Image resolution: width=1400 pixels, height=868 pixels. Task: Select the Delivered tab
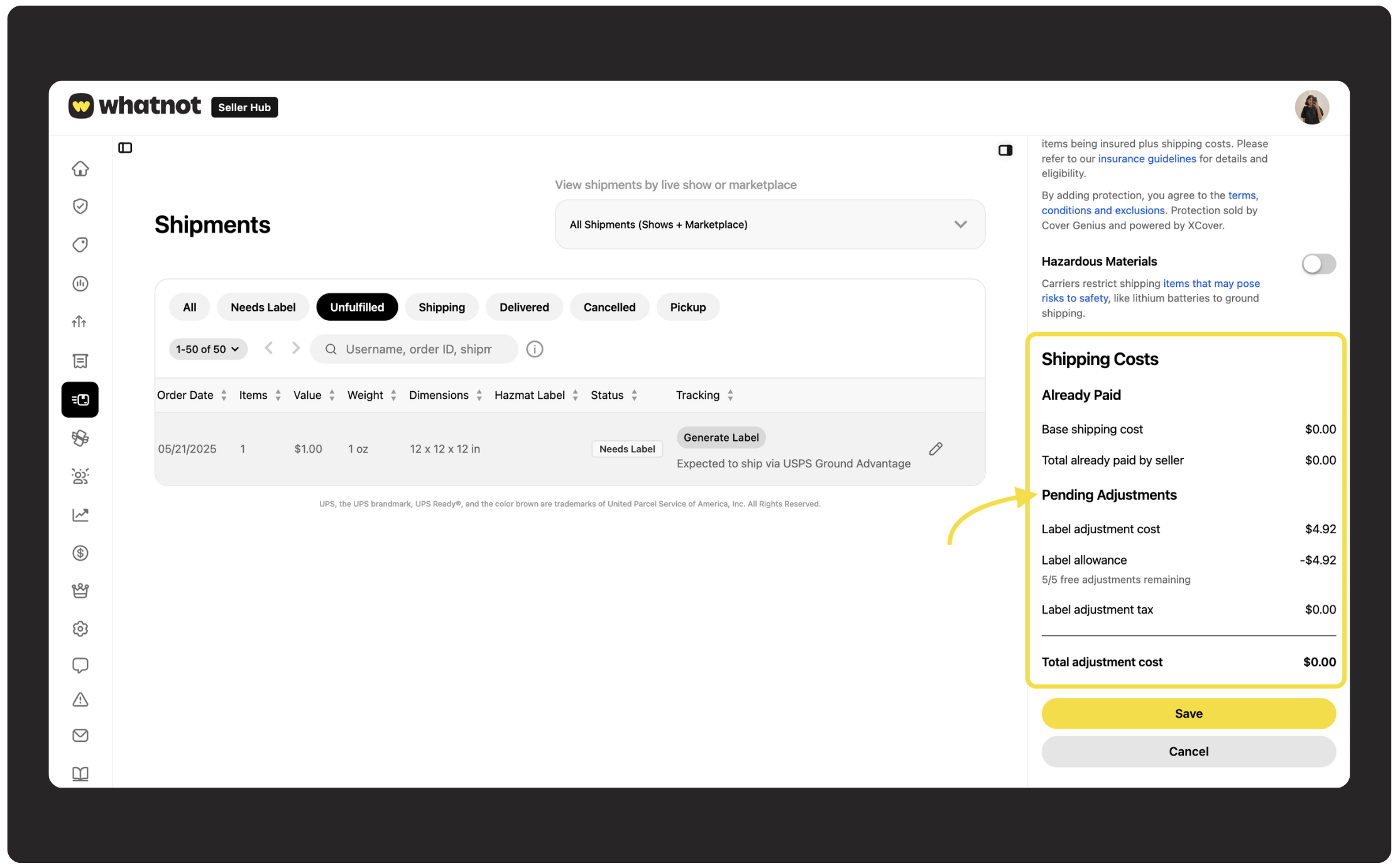tap(524, 307)
